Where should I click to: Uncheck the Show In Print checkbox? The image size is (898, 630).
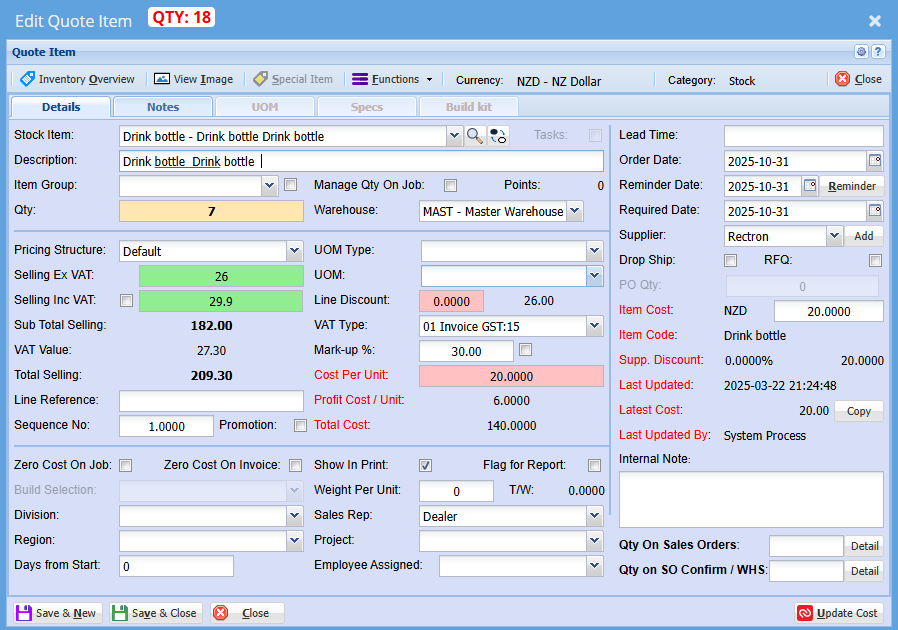(x=425, y=465)
